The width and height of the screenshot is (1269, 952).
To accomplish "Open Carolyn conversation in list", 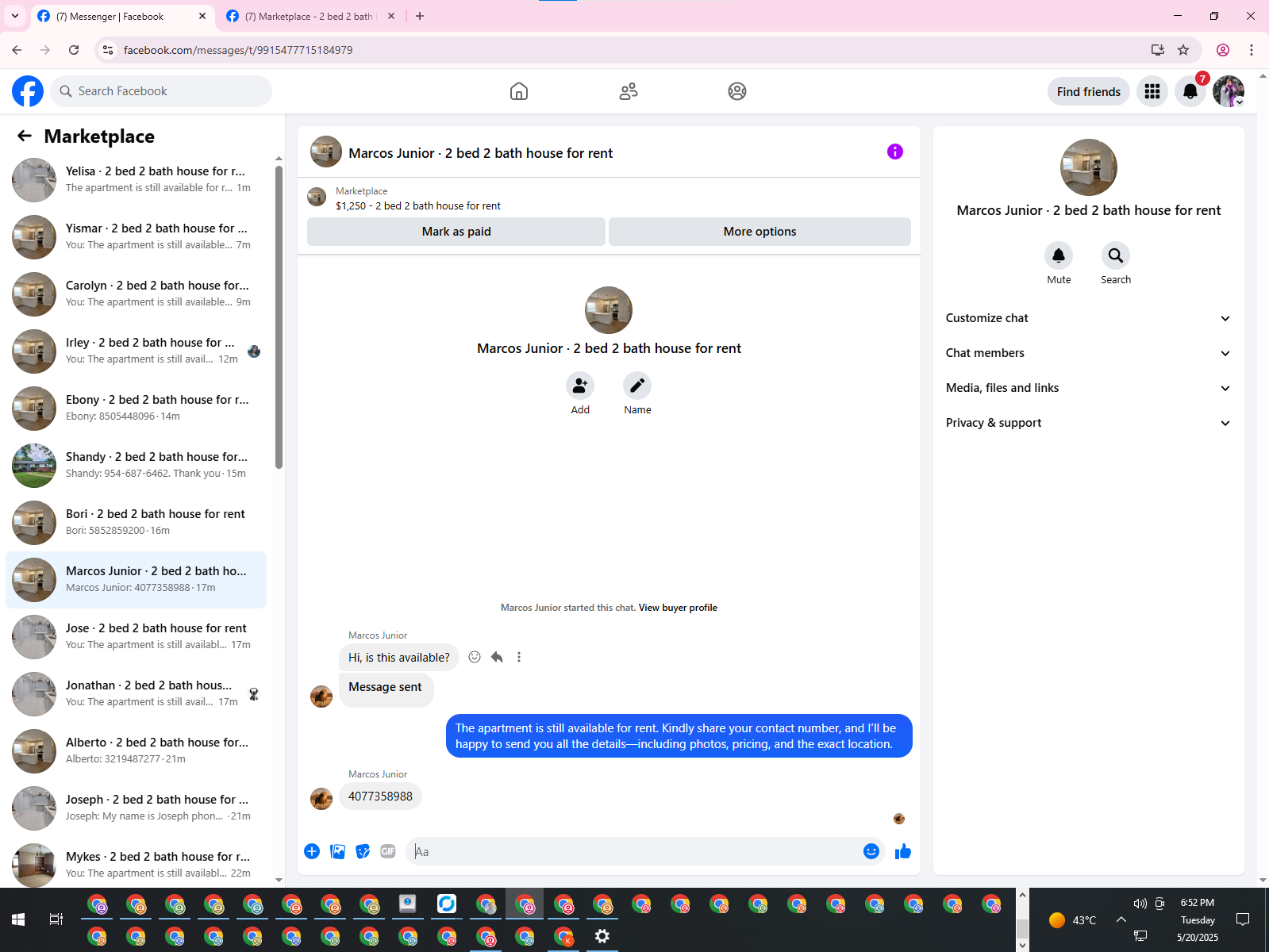I will 137,294.
